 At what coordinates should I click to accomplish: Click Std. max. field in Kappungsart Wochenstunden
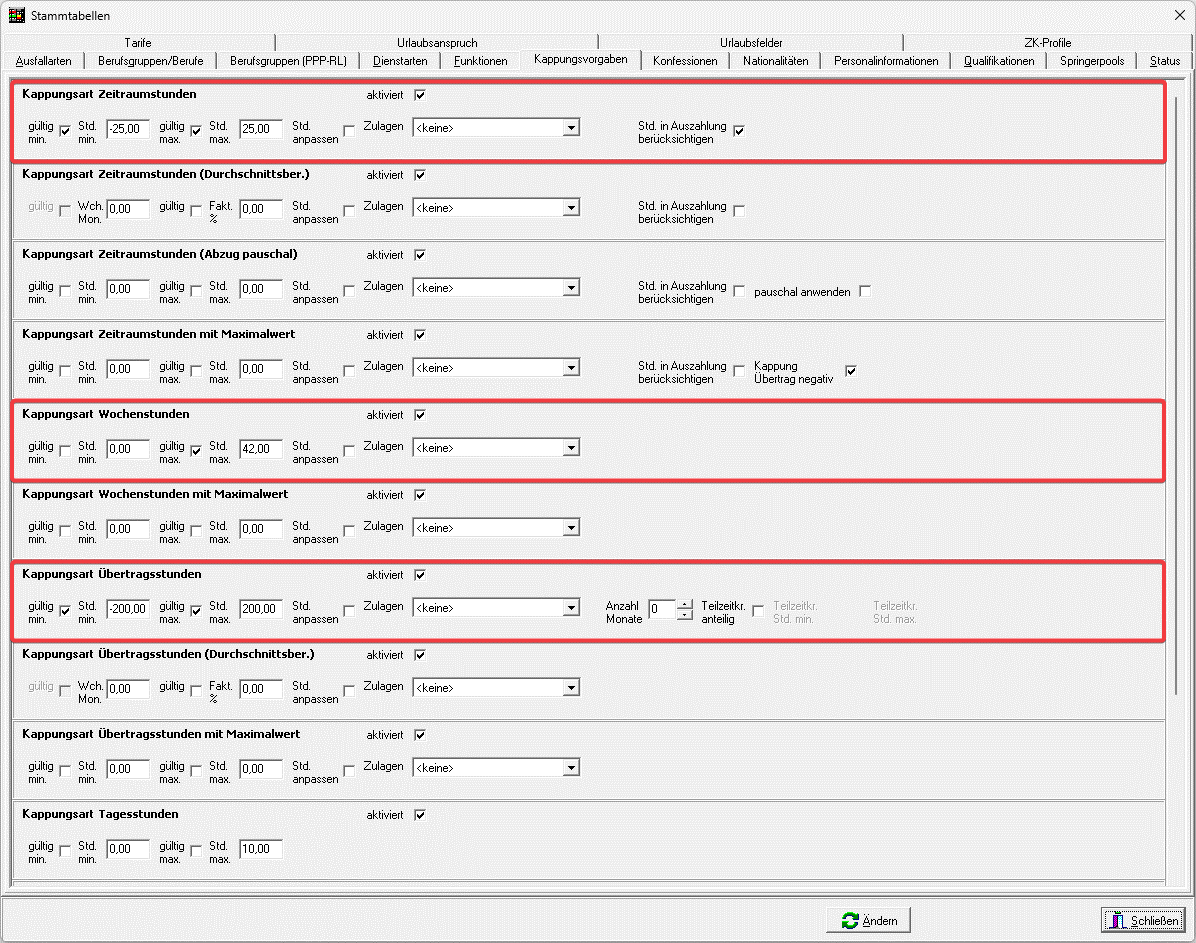(261, 449)
